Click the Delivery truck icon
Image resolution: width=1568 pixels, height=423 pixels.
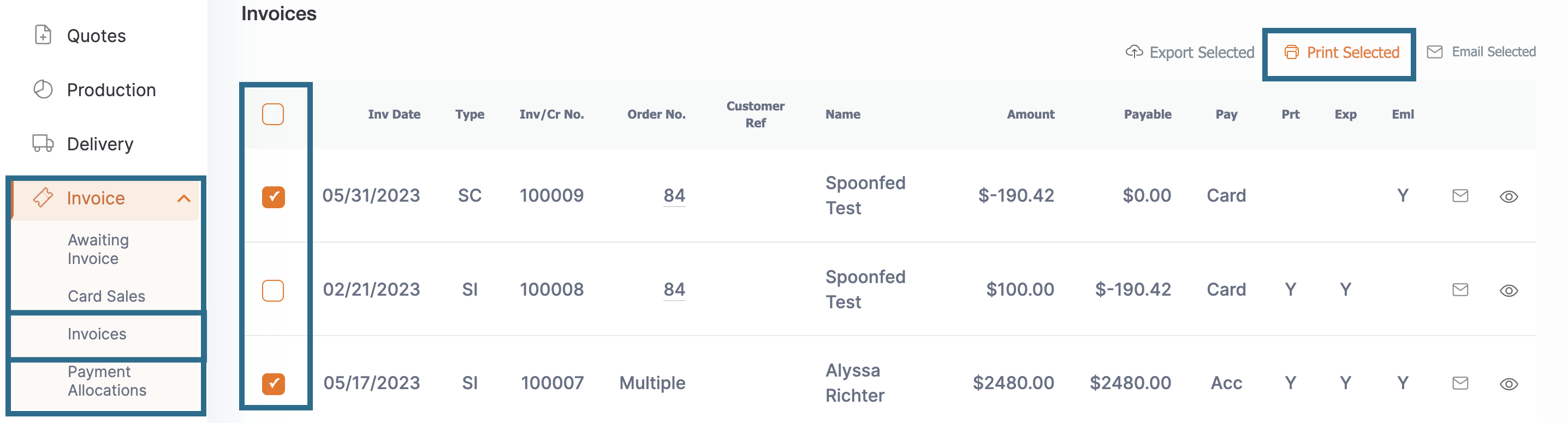coord(43,143)
